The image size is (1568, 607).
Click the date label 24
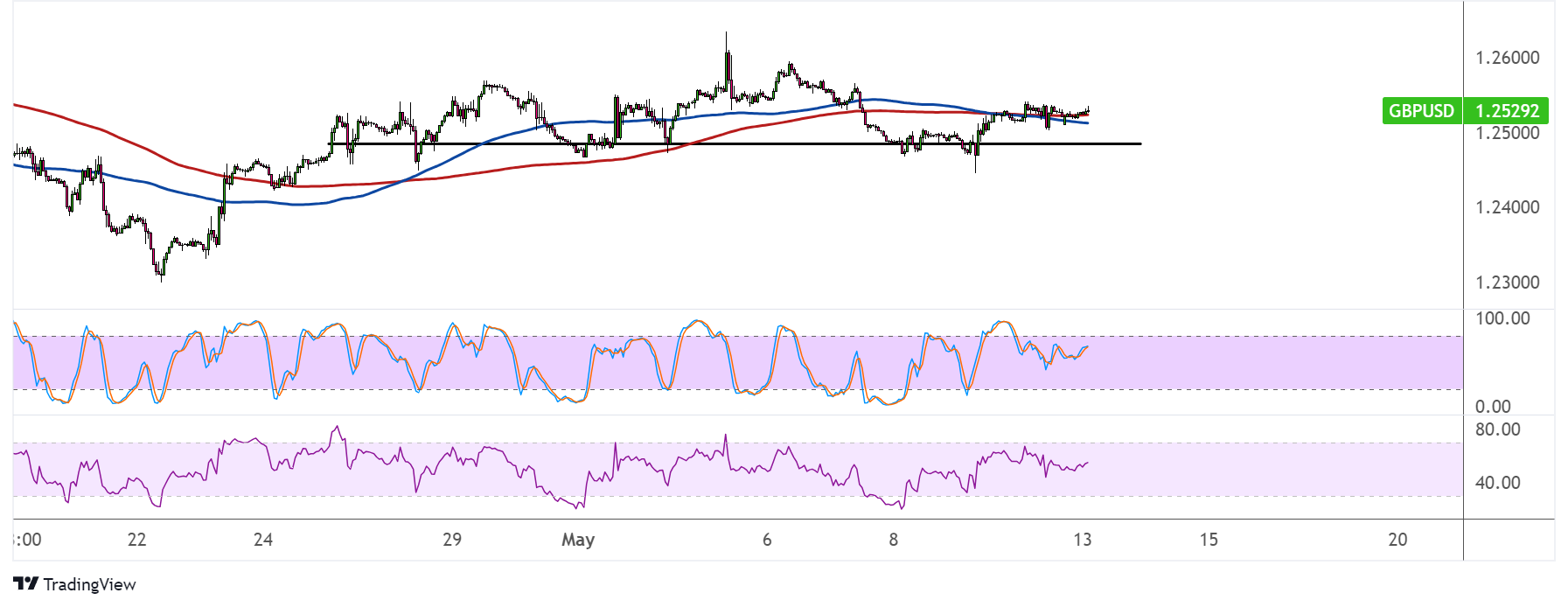pos(262,540)
